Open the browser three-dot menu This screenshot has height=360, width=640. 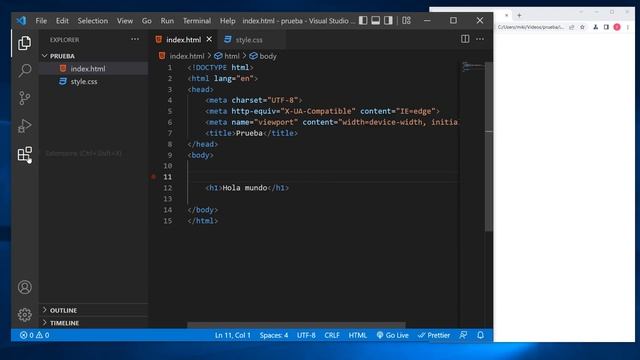(628, 27)
